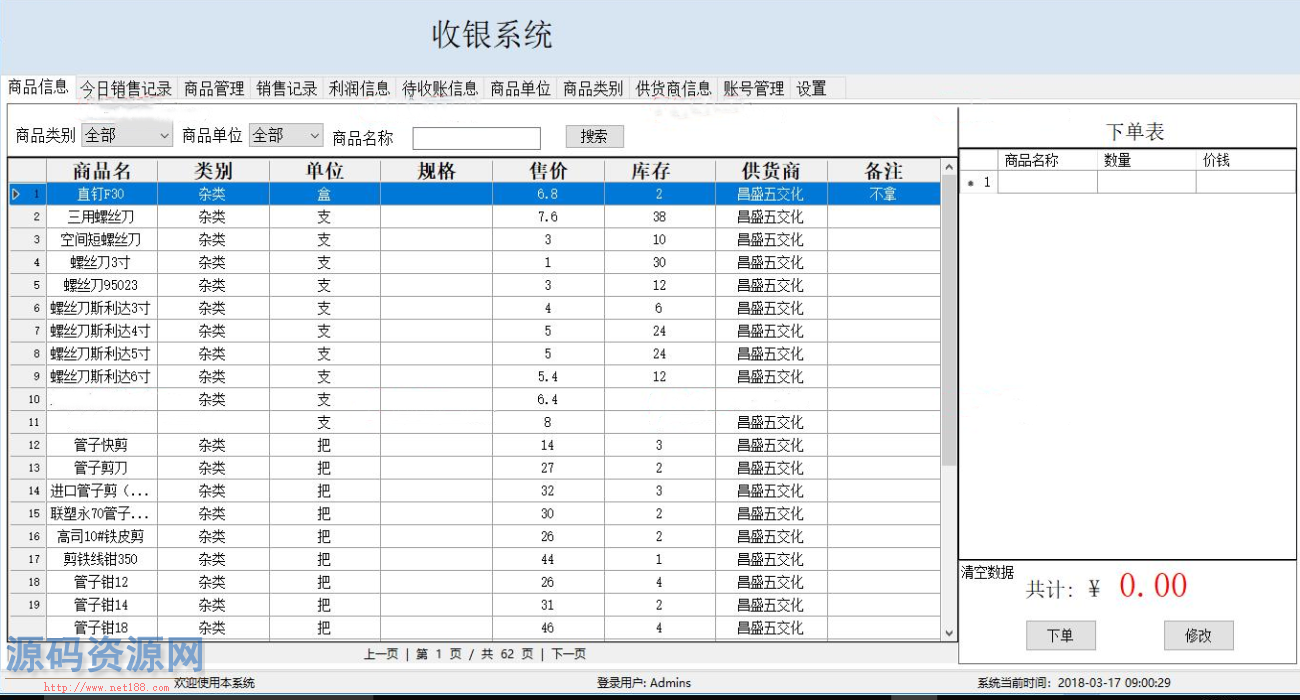Click the 库存 column header
The image size is (1300, 700).
[x=660, y=171]
